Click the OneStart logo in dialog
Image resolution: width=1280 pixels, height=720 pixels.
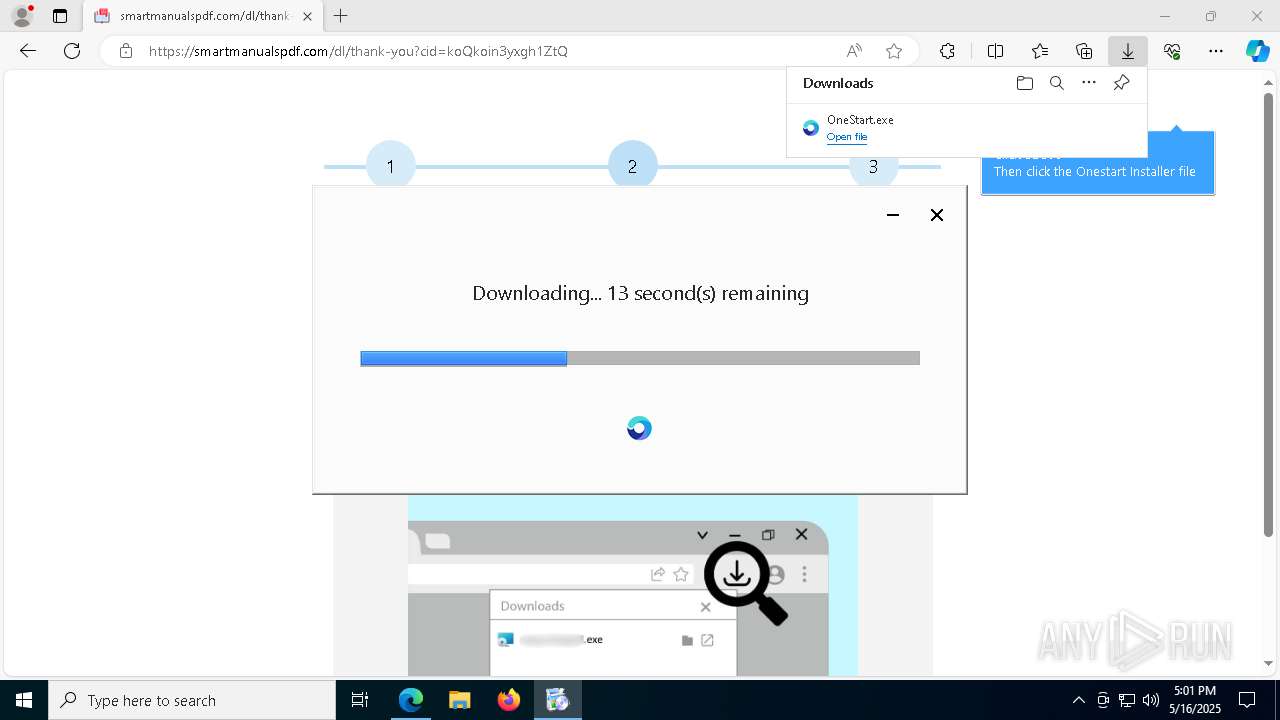[639, 429]
